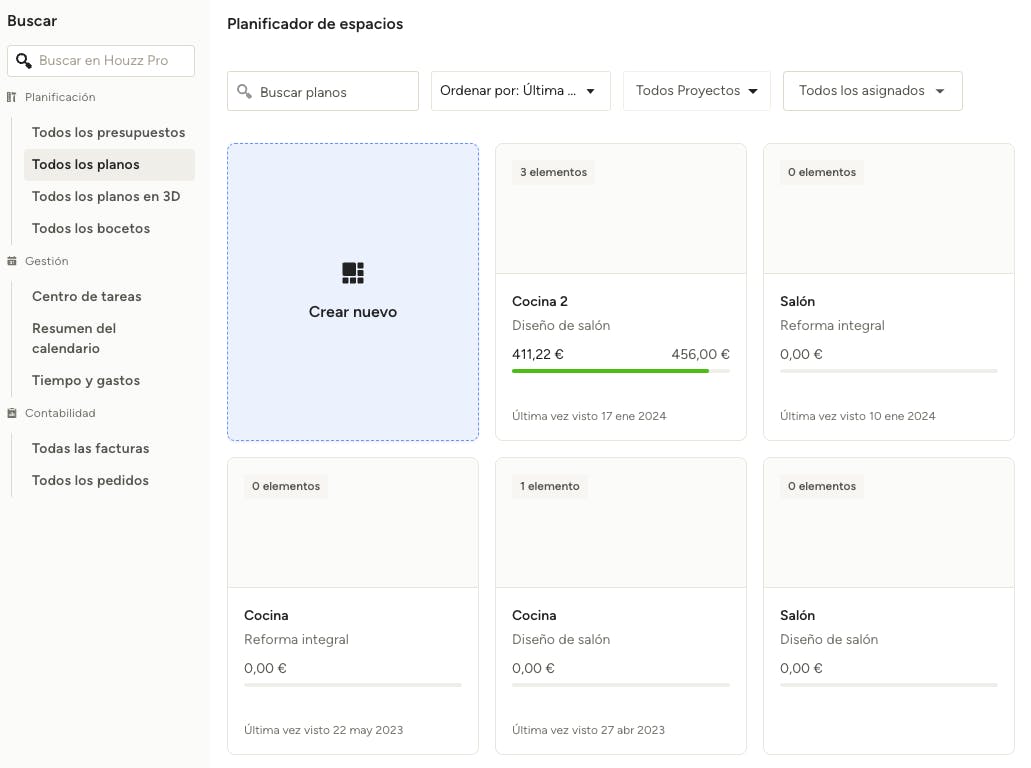Screen dimensions: 1031x768
Task: Click the Planificación section icon
Action: coord(12,97)
